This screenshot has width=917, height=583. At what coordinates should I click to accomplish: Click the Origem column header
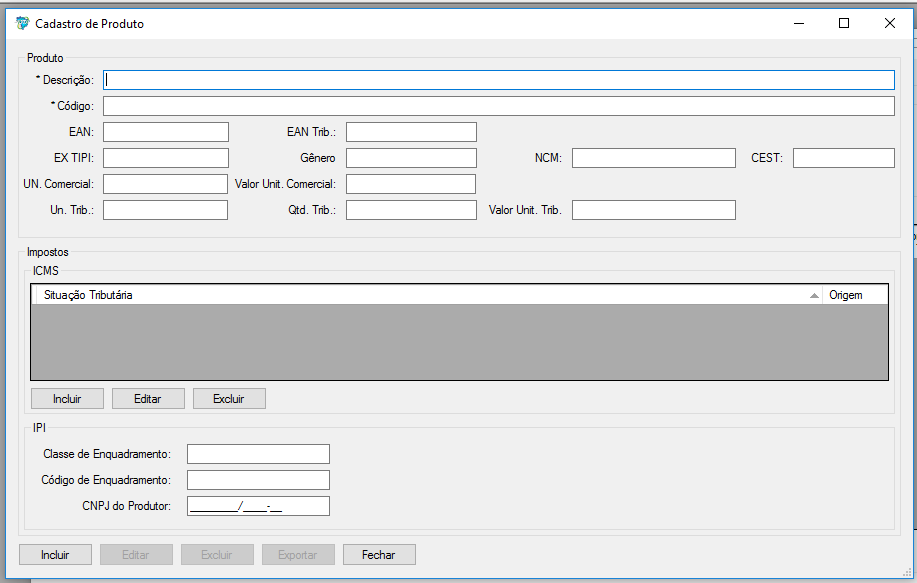(855, 295)
